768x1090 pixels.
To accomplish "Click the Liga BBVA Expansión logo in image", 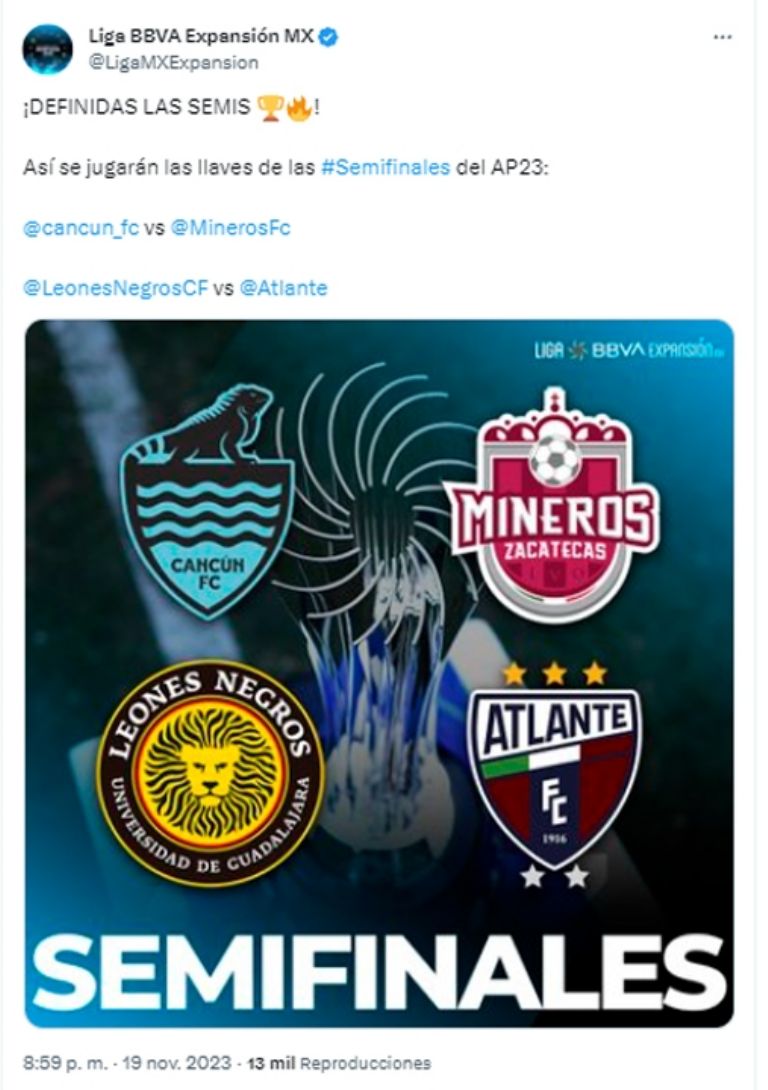I will (x=624, y=350).
